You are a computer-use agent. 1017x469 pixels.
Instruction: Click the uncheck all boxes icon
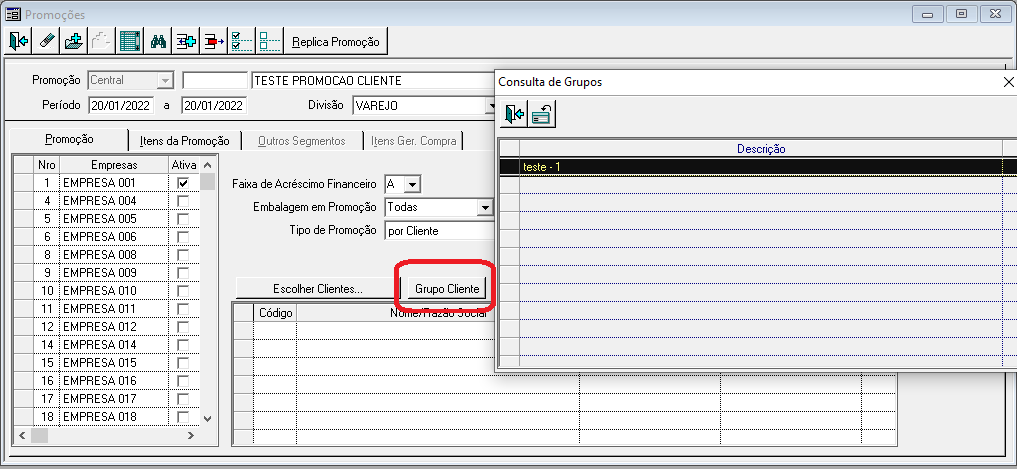point(270,42)
